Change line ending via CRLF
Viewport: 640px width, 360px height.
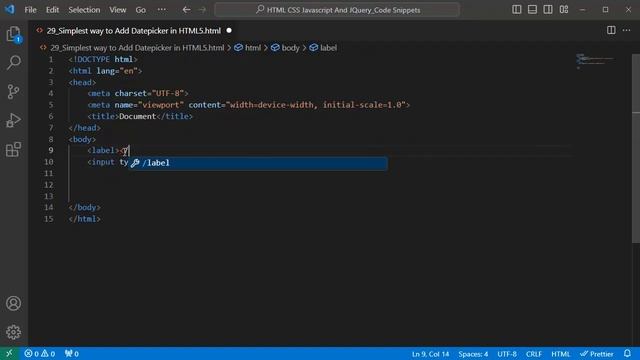pyautogui.click(x=533, y=353)
